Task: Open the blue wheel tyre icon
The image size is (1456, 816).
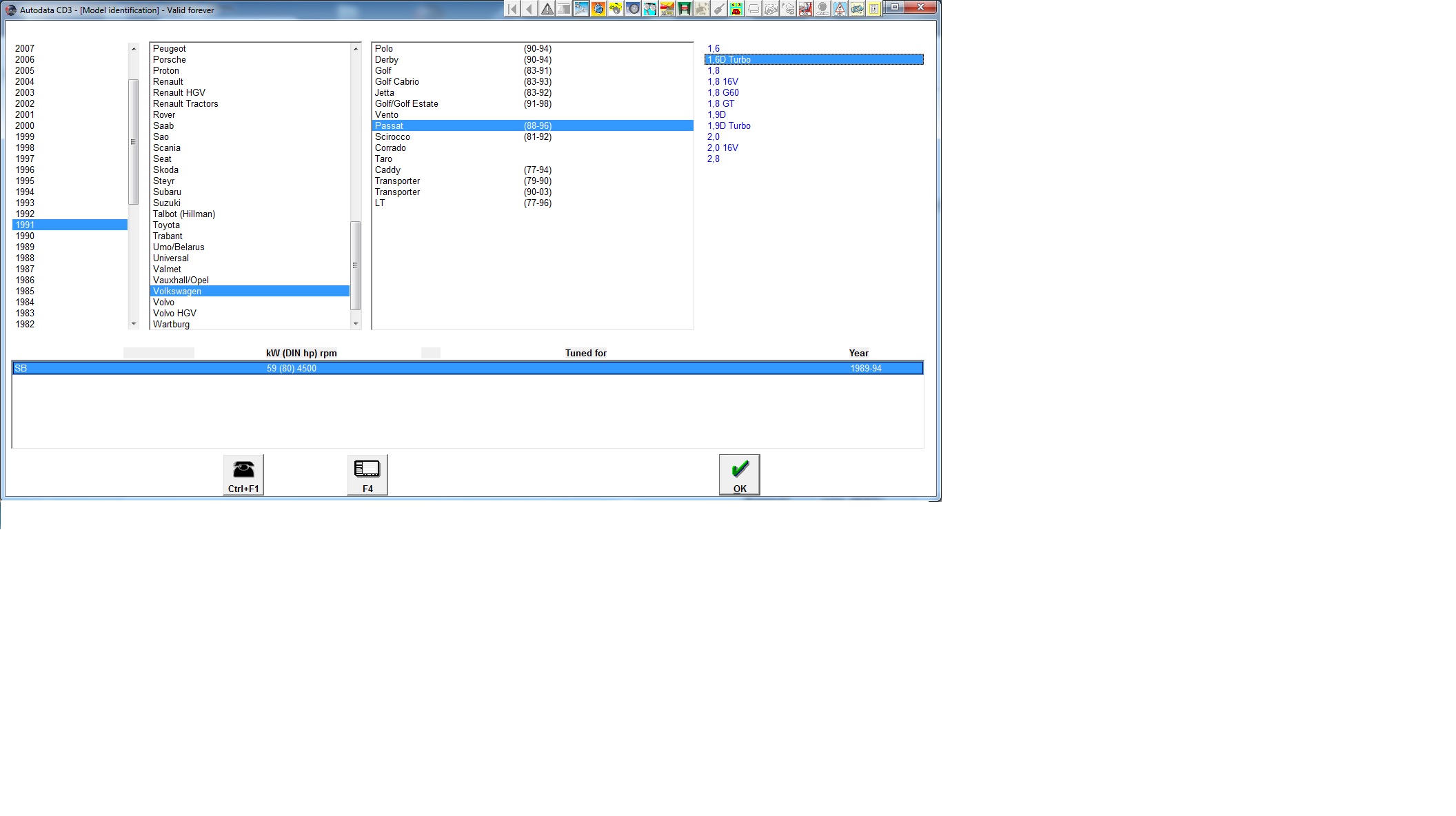Action: click(633, 9)
